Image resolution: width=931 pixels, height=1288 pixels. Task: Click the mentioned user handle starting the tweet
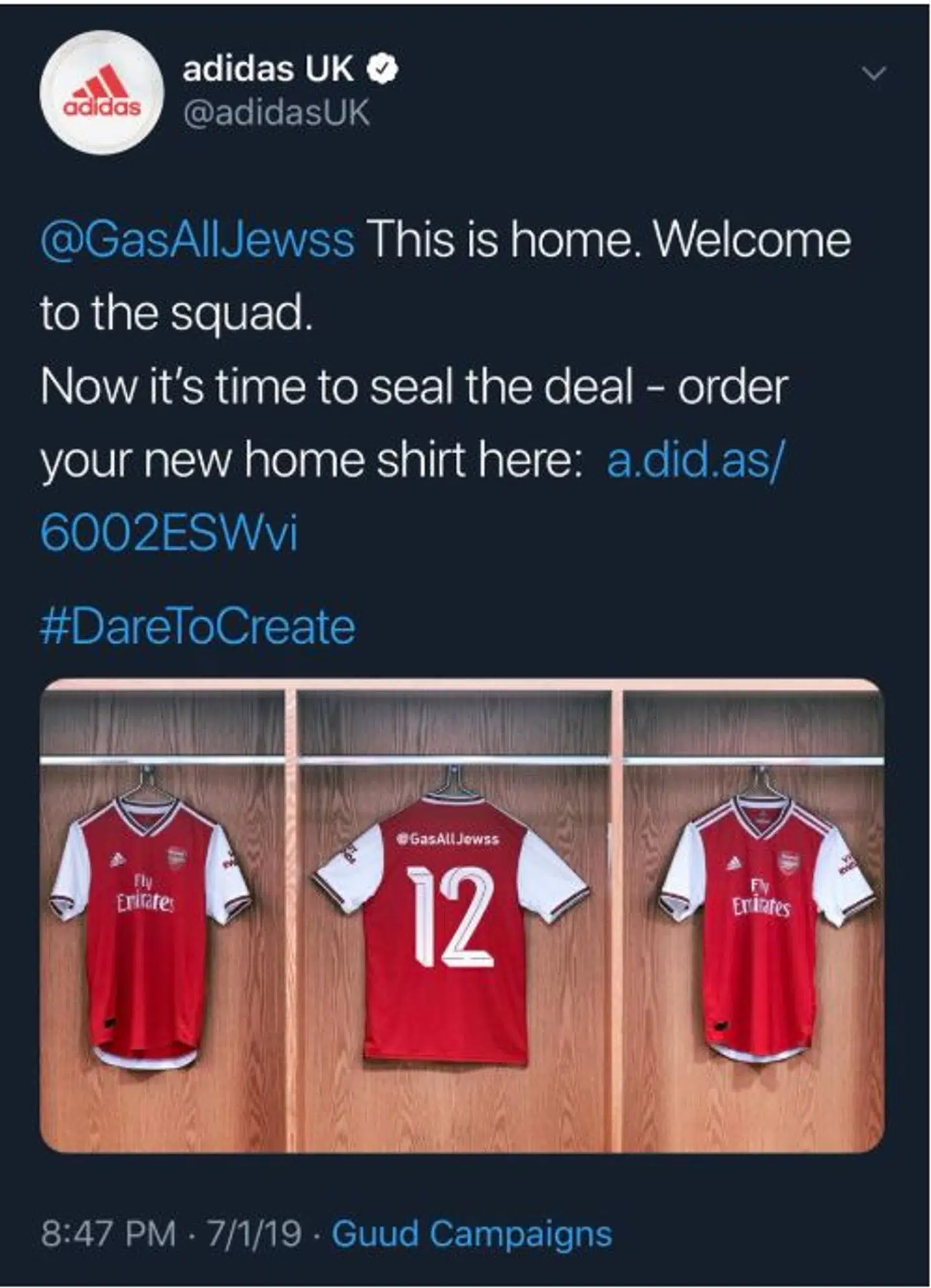[197, 240]
